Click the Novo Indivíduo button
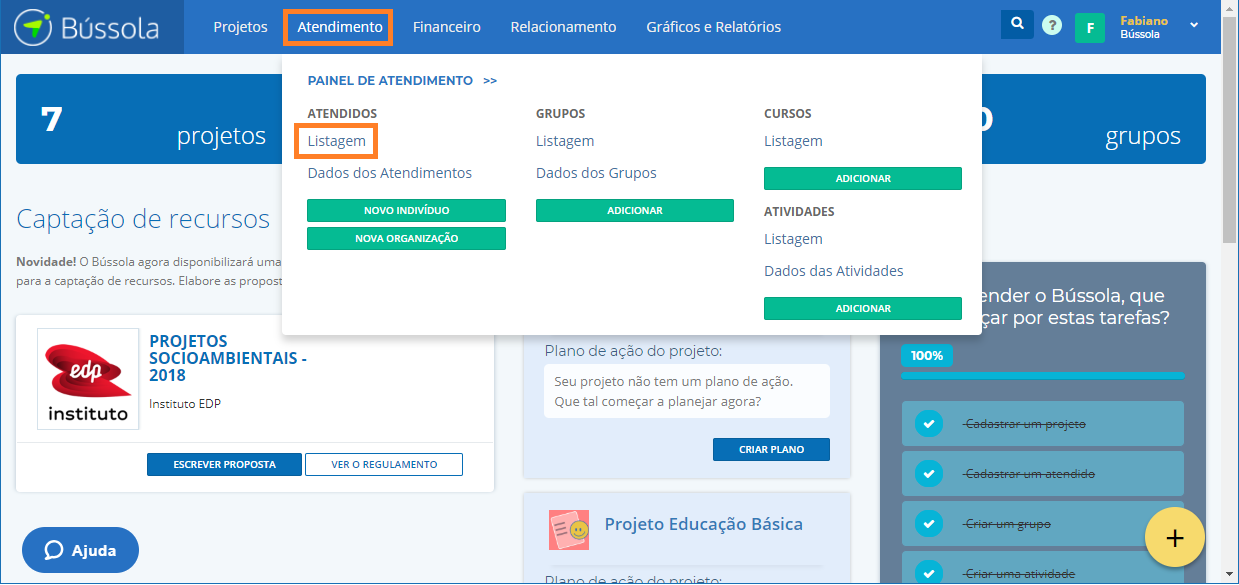 (406, 211)
